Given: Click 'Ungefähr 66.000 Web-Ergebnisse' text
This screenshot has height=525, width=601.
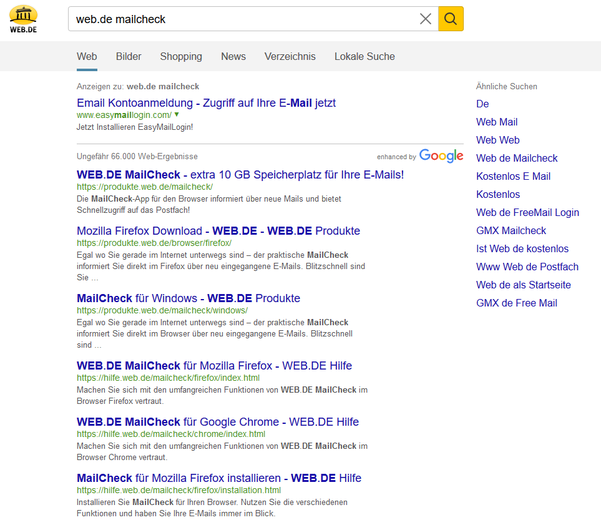Looking at the screenshot, I should (137, 156).
